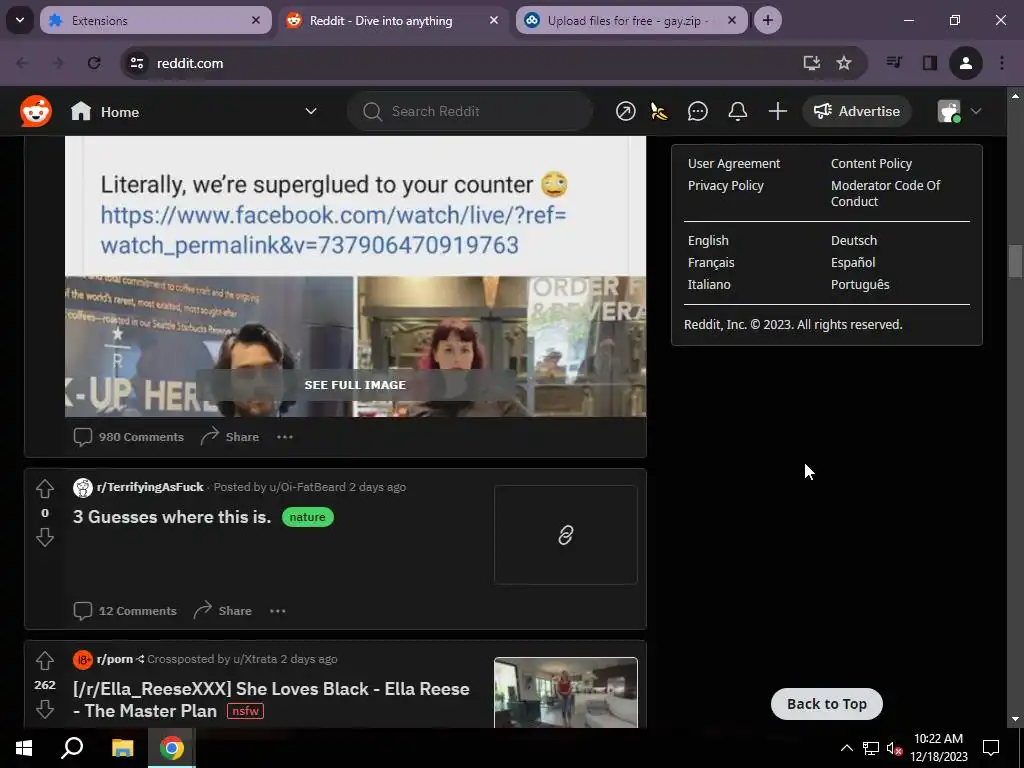This screenshot has height=768, width=1024.
Task: Click the banana Recap icon in header
Action: click(660, 112)
